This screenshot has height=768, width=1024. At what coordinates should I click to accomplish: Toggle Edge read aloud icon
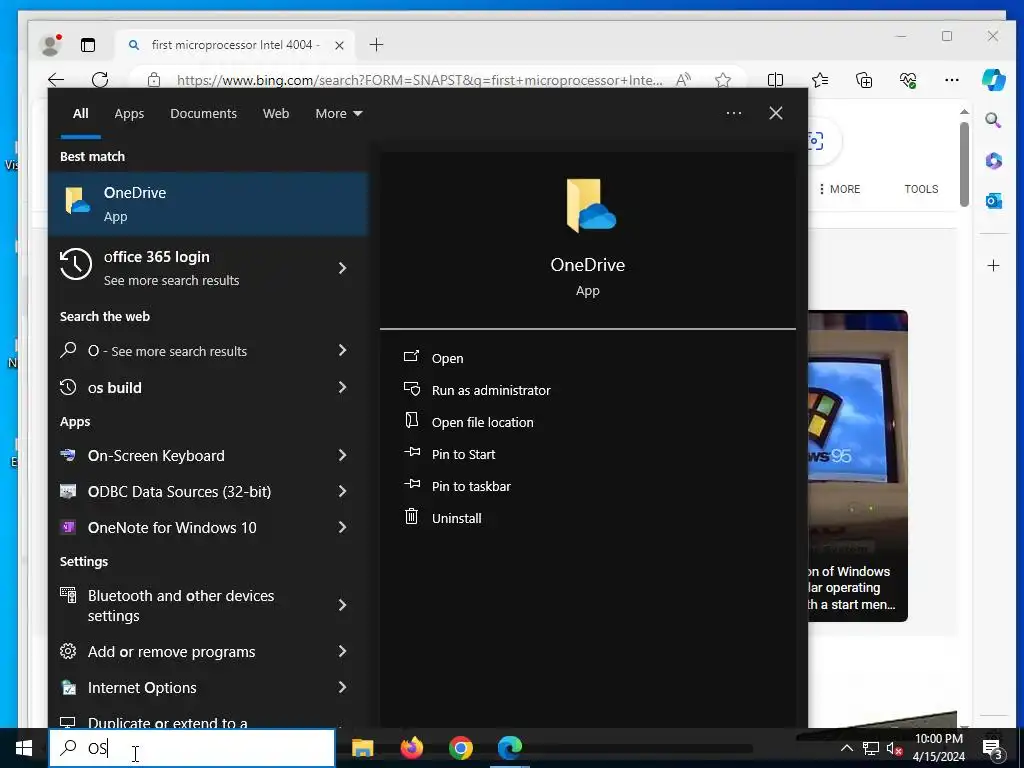click(x=683, y=80)
